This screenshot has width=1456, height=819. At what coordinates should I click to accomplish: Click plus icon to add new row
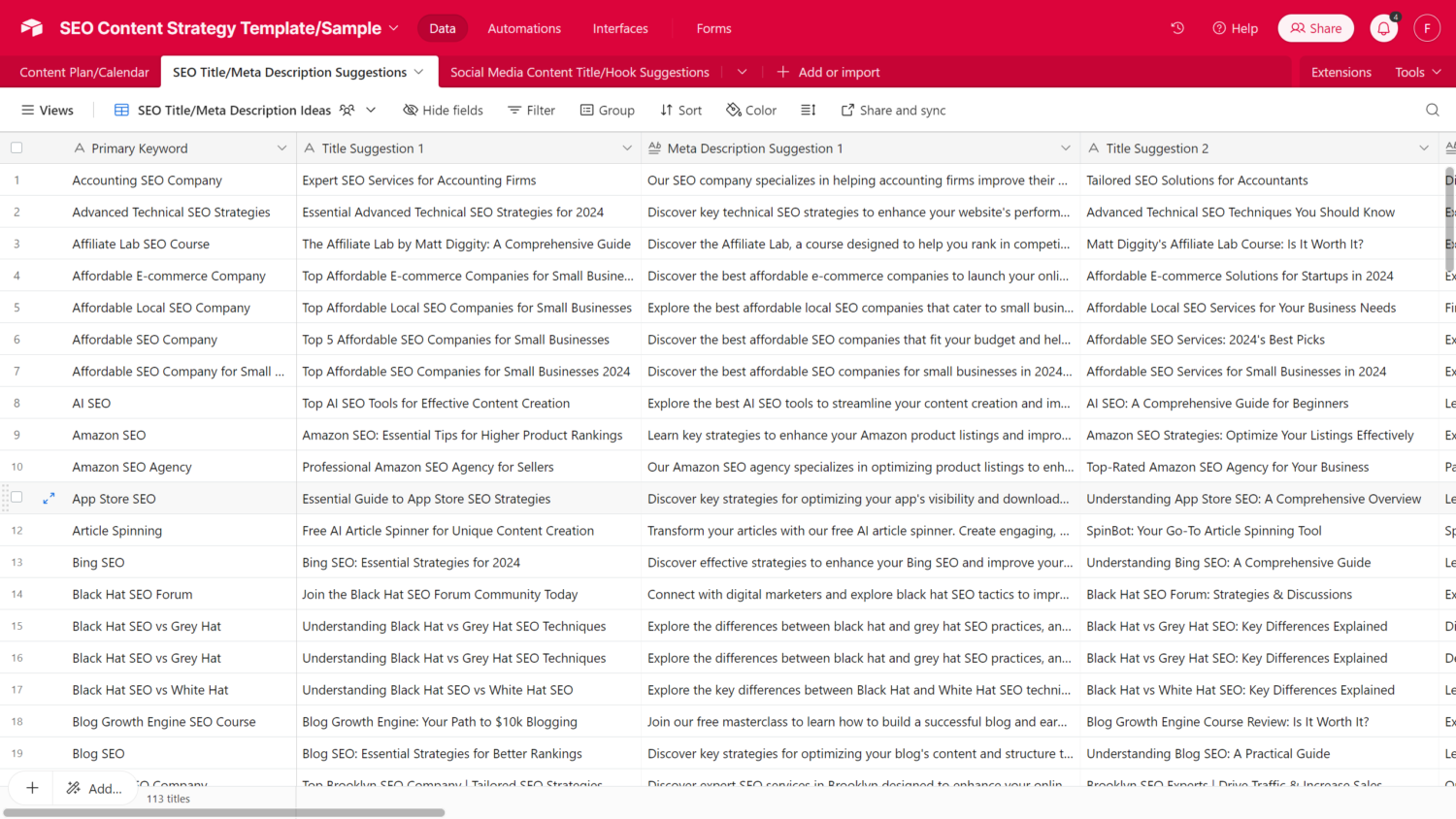click(32, 788)
